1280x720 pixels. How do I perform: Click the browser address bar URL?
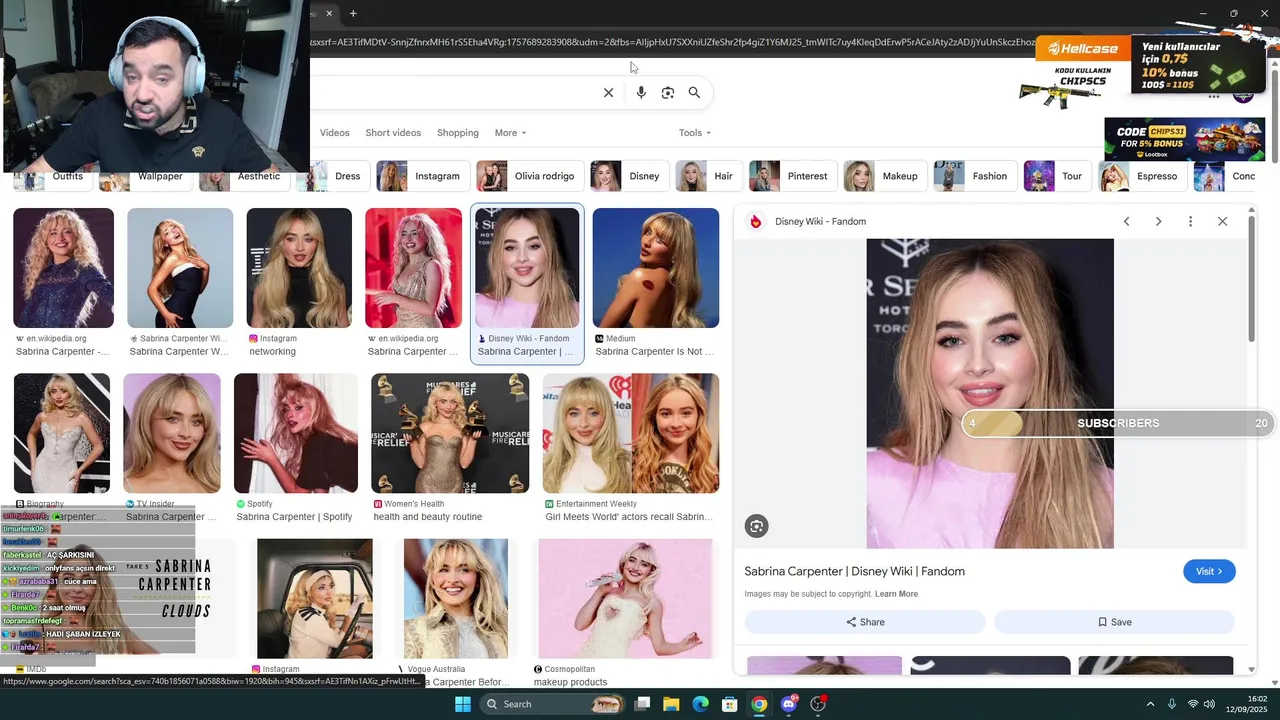coord(670,42)
